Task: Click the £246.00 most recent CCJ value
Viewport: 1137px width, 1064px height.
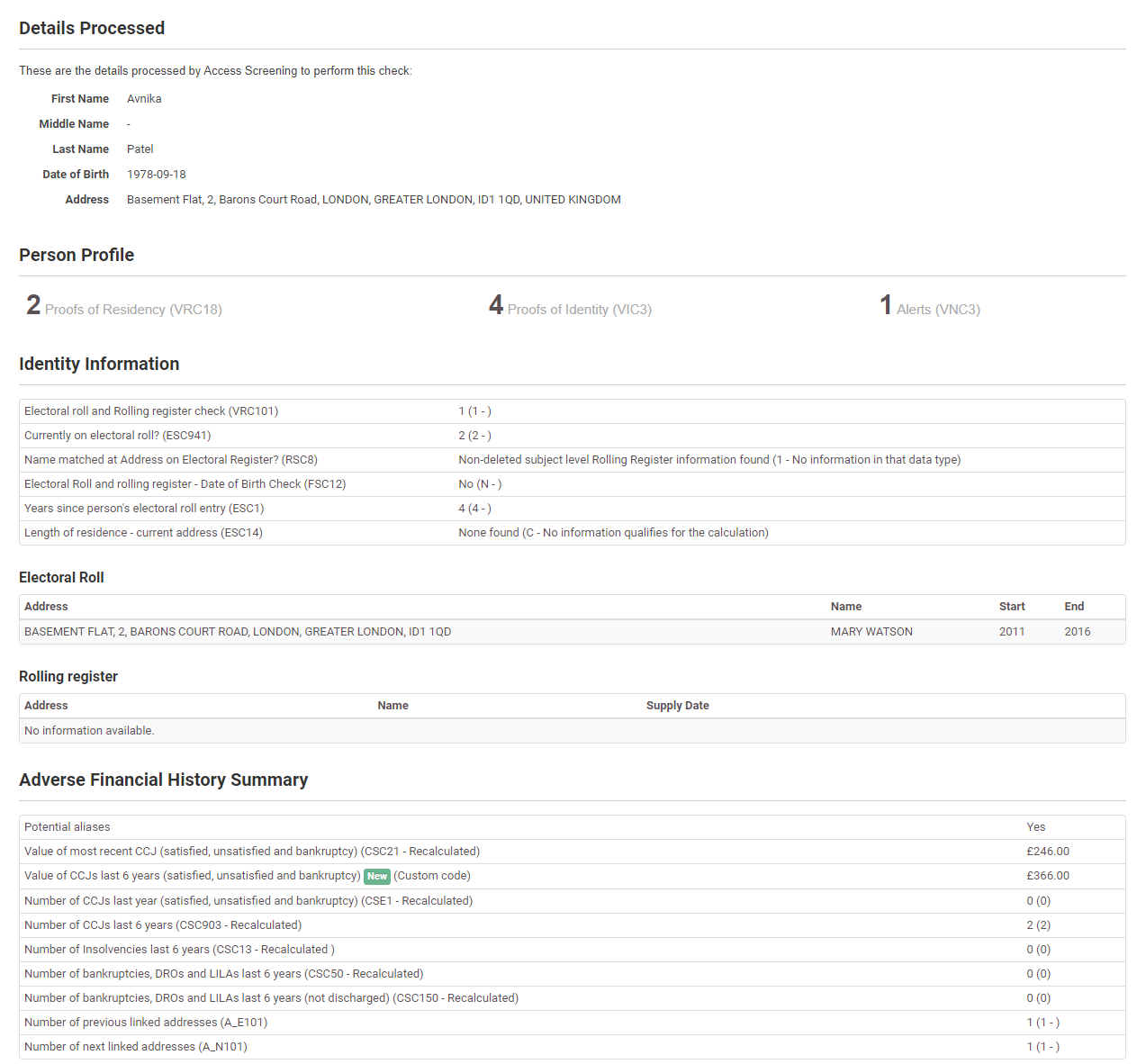Action: (x=1048, y=852)
